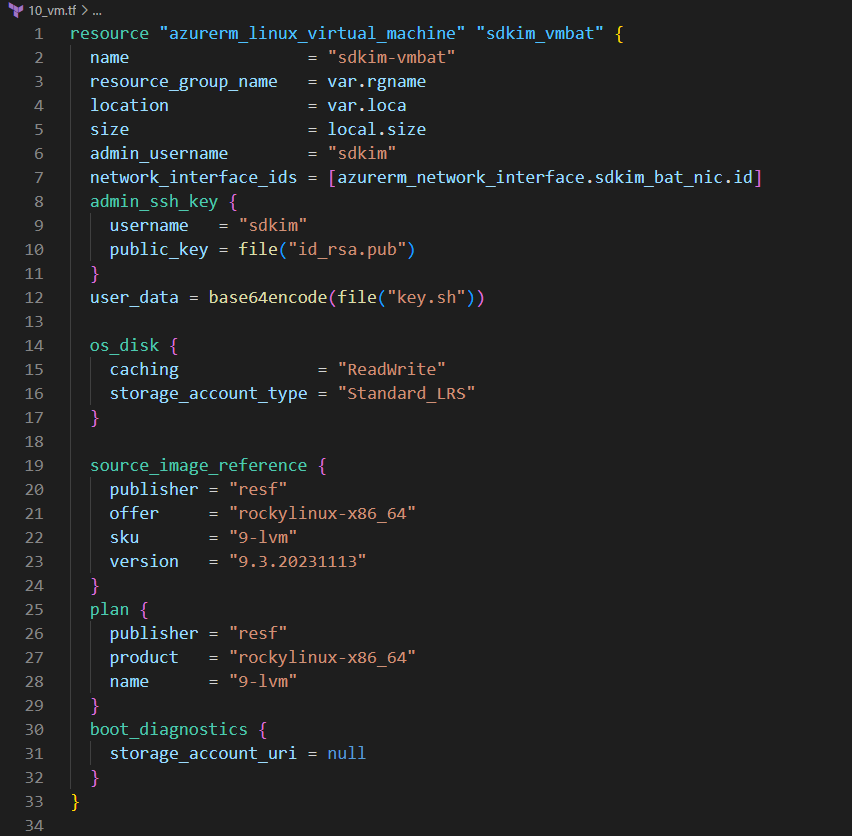Viewport: 852px width, 836px height.
Task: Click the "sdkim_vmbat" resource name string
Action: [540, 34]
